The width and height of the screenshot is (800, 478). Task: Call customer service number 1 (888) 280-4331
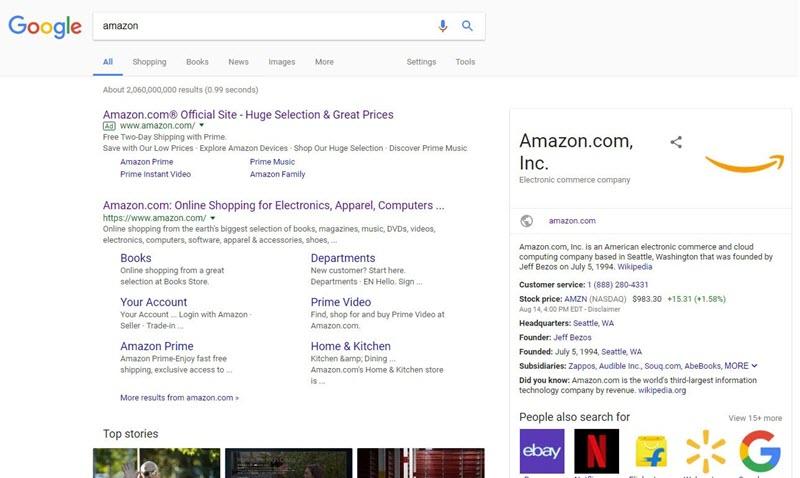tap(617, 285)
